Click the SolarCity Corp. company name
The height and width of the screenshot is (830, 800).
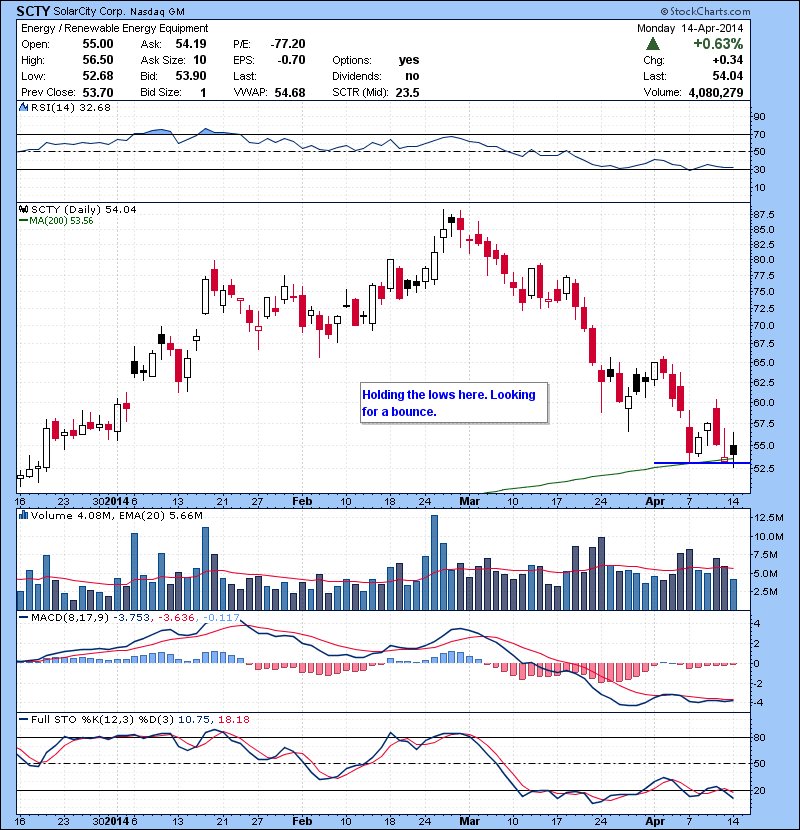[x=90, y=11]
